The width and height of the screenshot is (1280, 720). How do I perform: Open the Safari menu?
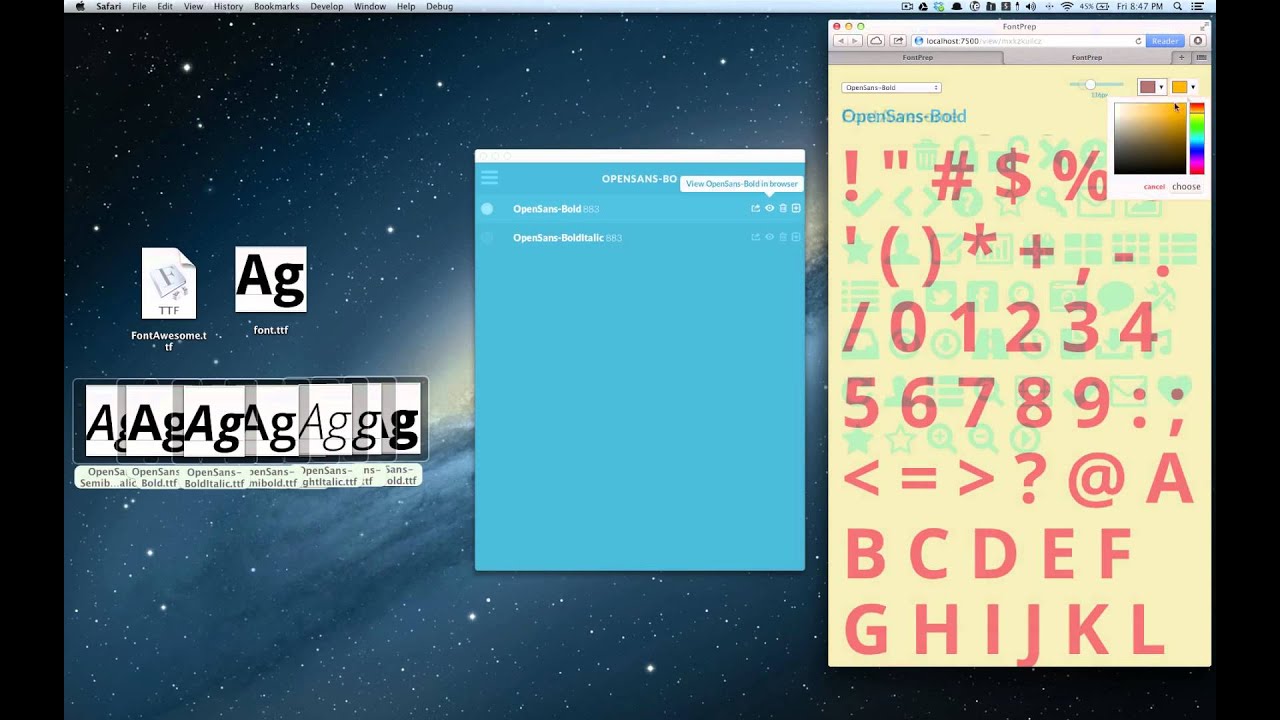click(108, 6)
